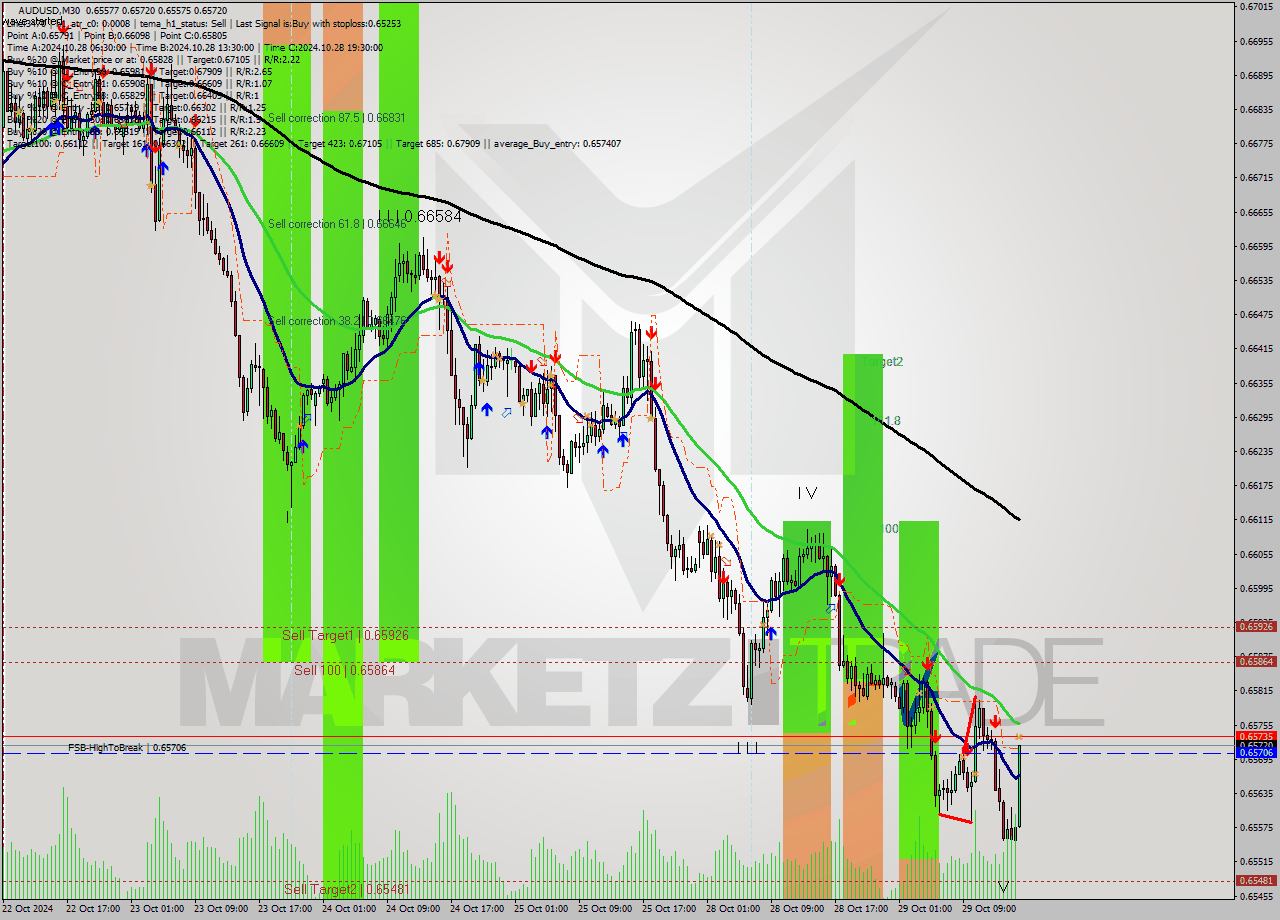Select the 'Sell Target1 | 0.65926' label
Screen dimensions: 1280x920
(x=345, y=635)
